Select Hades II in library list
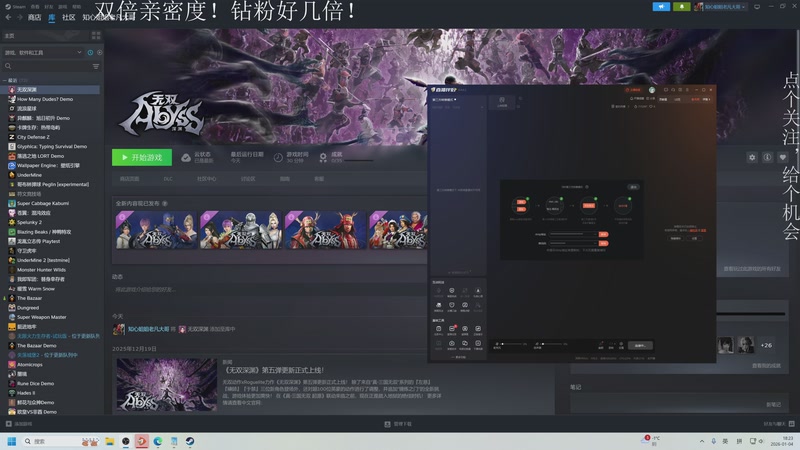The image size is (800, 450). click(26, 393)
